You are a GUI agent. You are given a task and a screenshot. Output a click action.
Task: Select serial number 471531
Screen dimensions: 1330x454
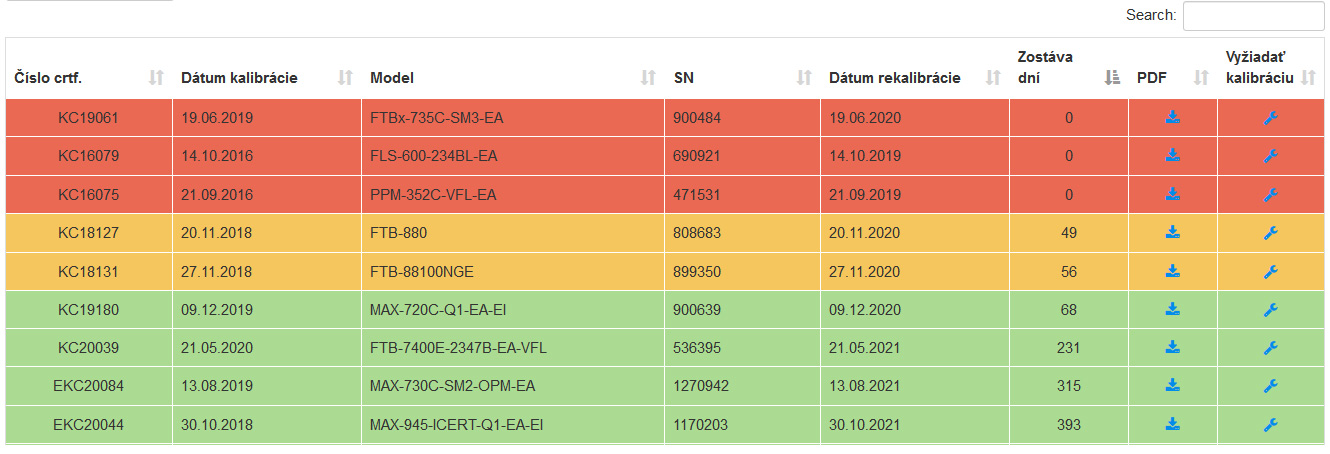pyautogui.click(x=697, y=195)
